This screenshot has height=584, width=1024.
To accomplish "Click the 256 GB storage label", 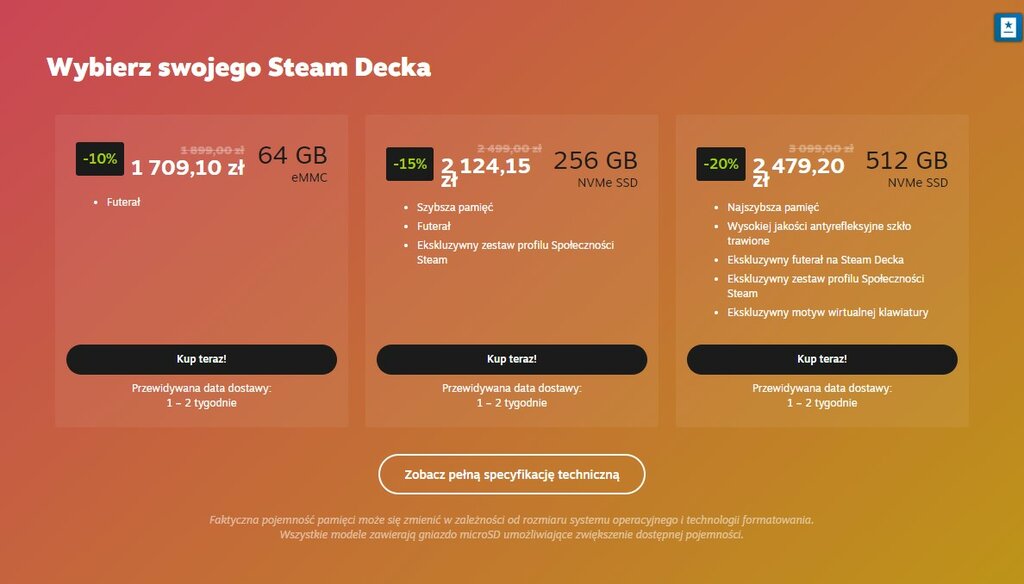I will point(595,161).
